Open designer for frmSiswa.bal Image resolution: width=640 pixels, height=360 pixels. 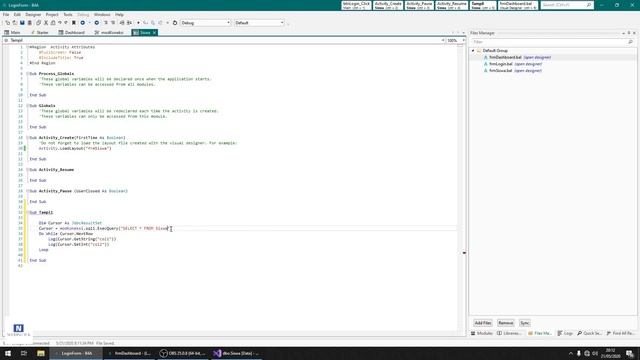(528, 71)
